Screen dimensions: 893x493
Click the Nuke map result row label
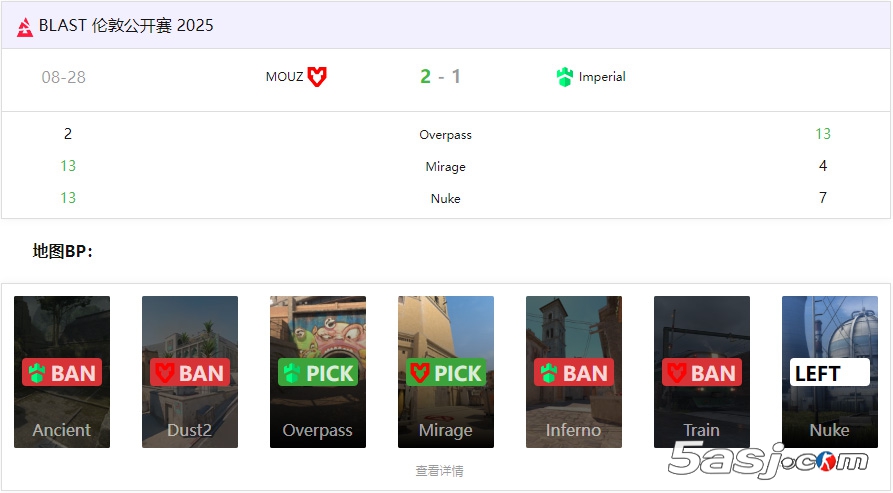pyautogui.click(x=446, y=198)
